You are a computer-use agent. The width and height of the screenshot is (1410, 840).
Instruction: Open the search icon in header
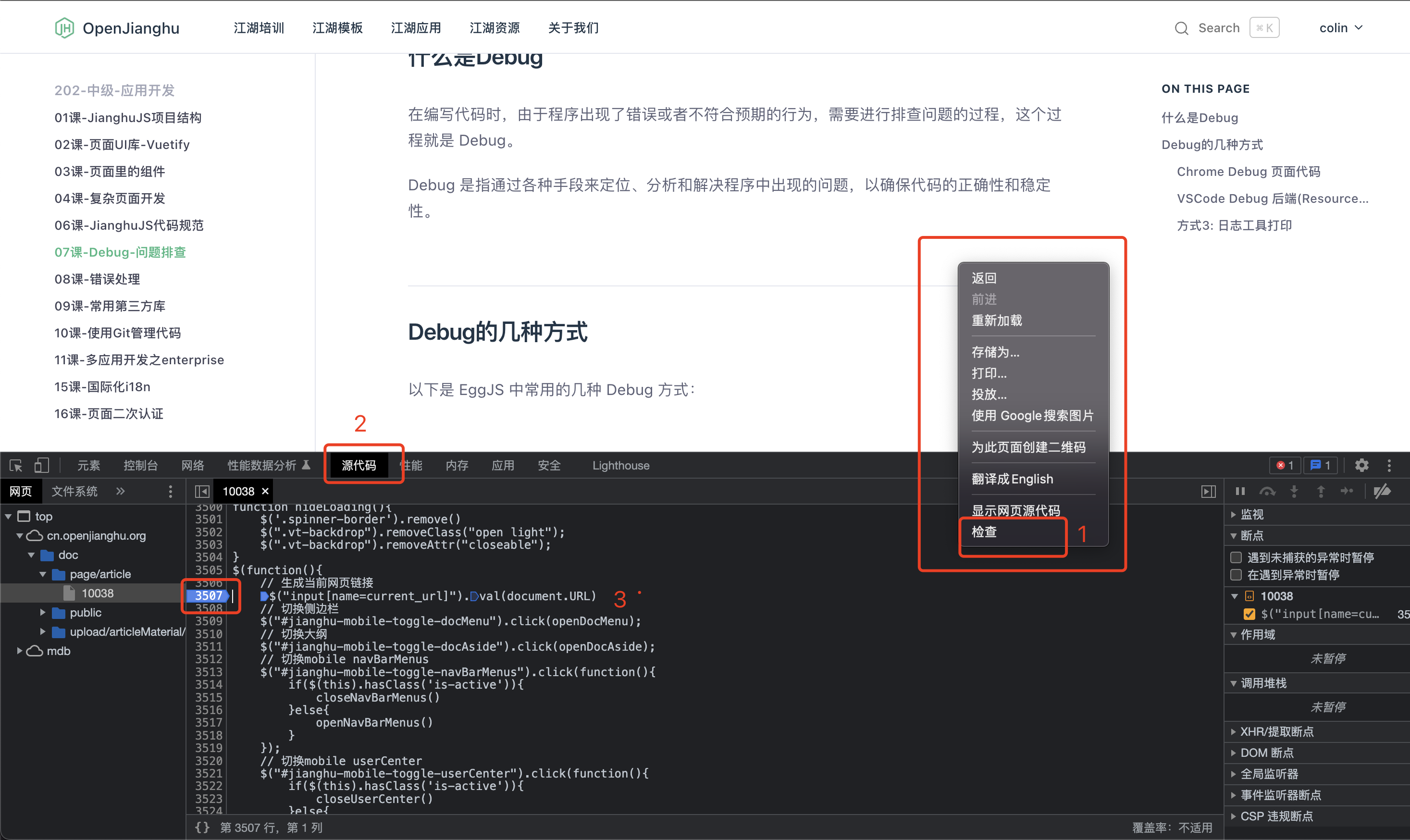coord(1181,28)
